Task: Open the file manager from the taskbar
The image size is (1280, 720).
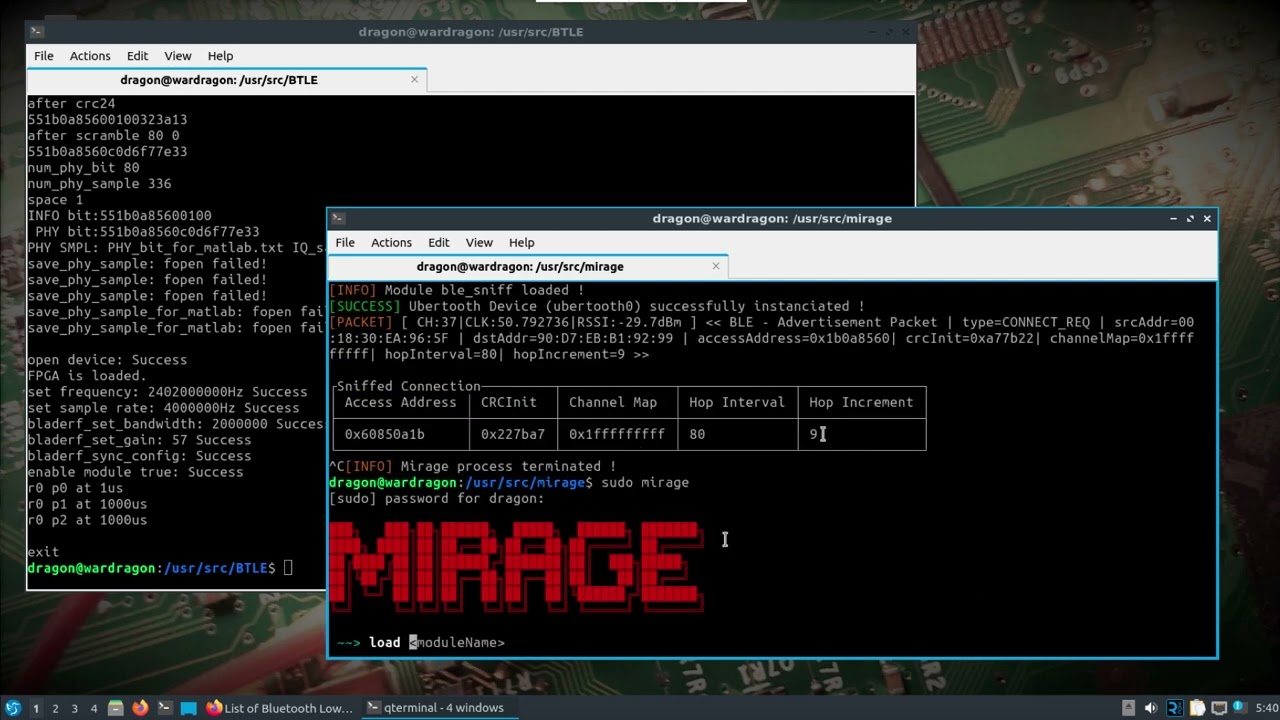Action: [x=116, y=708]
